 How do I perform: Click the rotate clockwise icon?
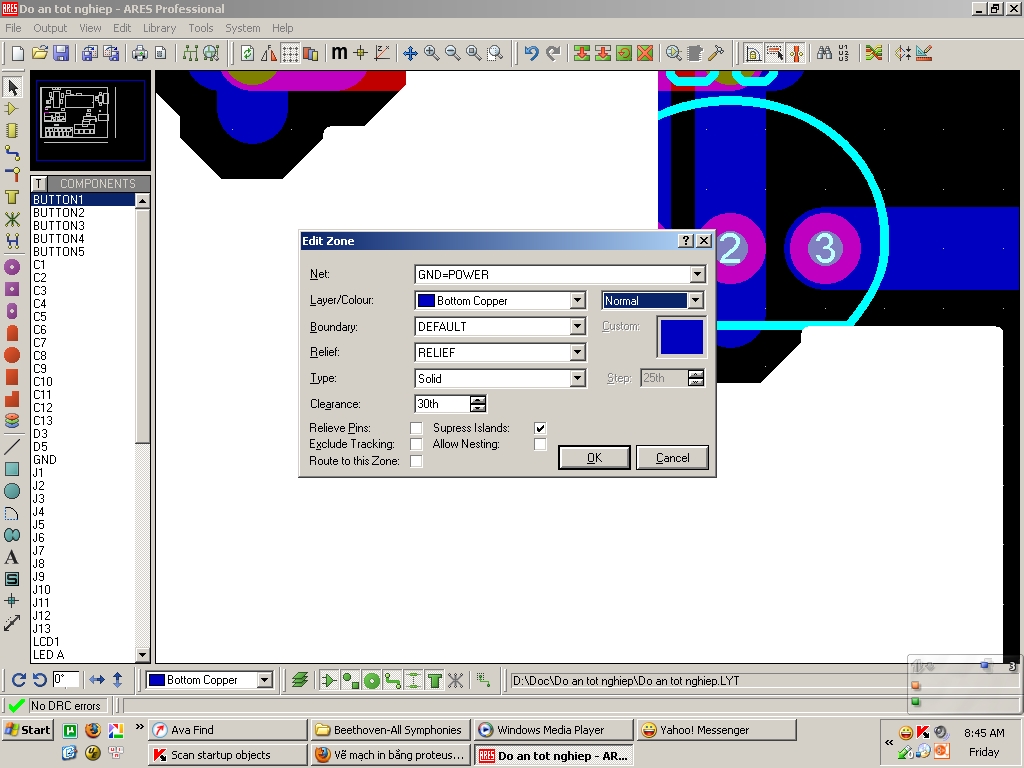(18, 680)
